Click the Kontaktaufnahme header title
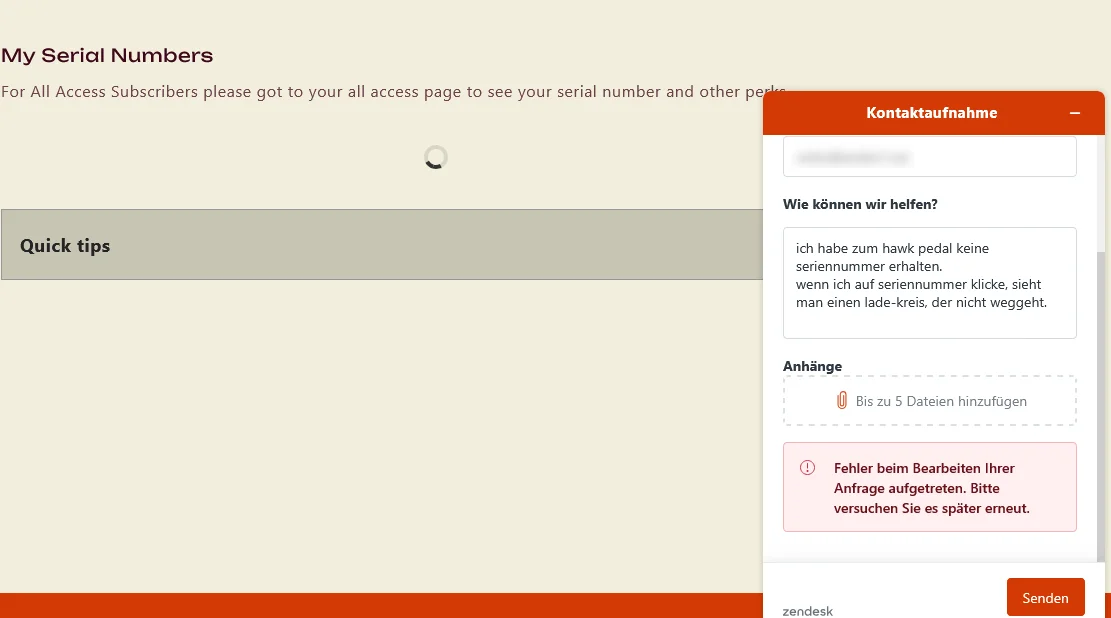Screen dimensions: 1111x618 pyautogui.click(x=931, y=113)
